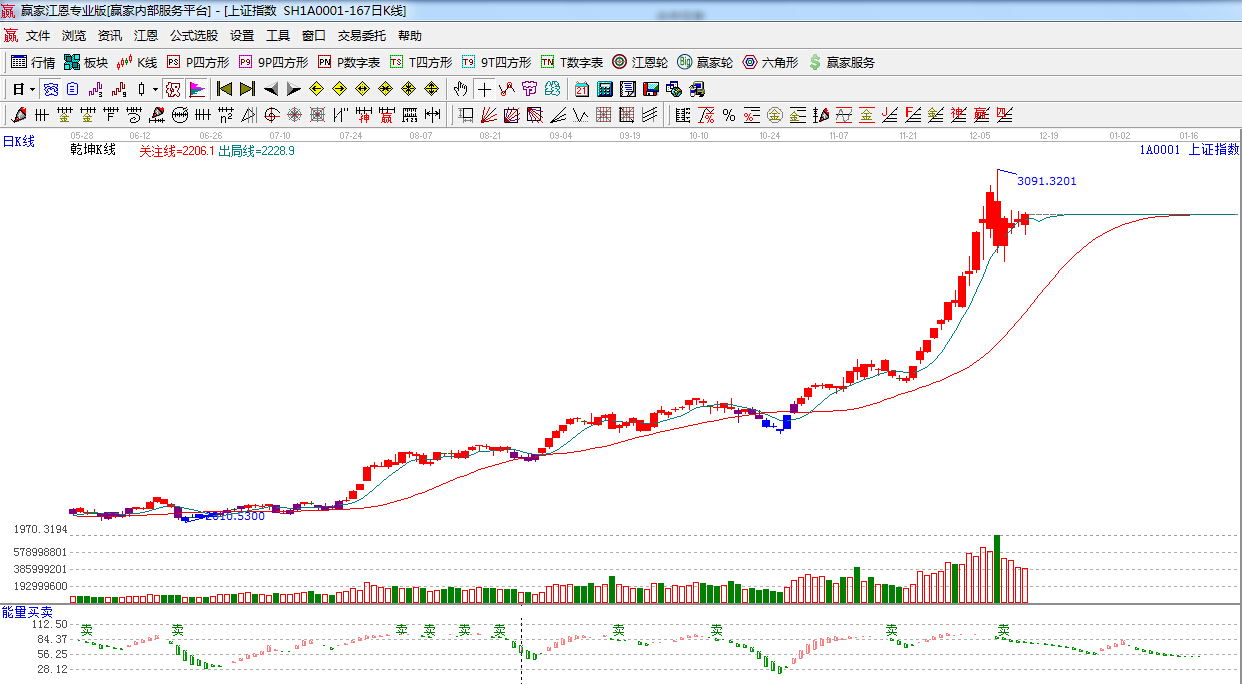
Task: Click the hand pan tool icon
Action: coord(460,89)
